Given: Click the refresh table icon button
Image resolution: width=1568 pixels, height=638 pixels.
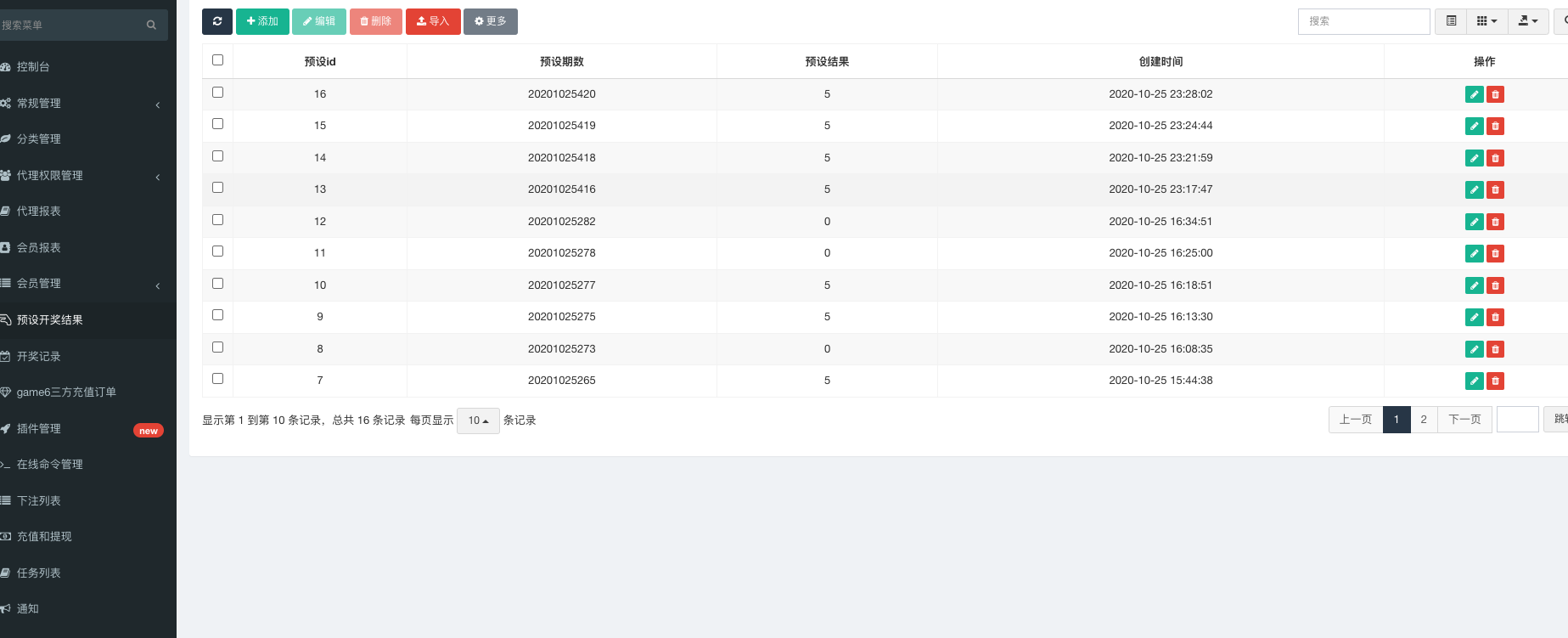Looking at the screenshot, I should [x=217, y=21].
